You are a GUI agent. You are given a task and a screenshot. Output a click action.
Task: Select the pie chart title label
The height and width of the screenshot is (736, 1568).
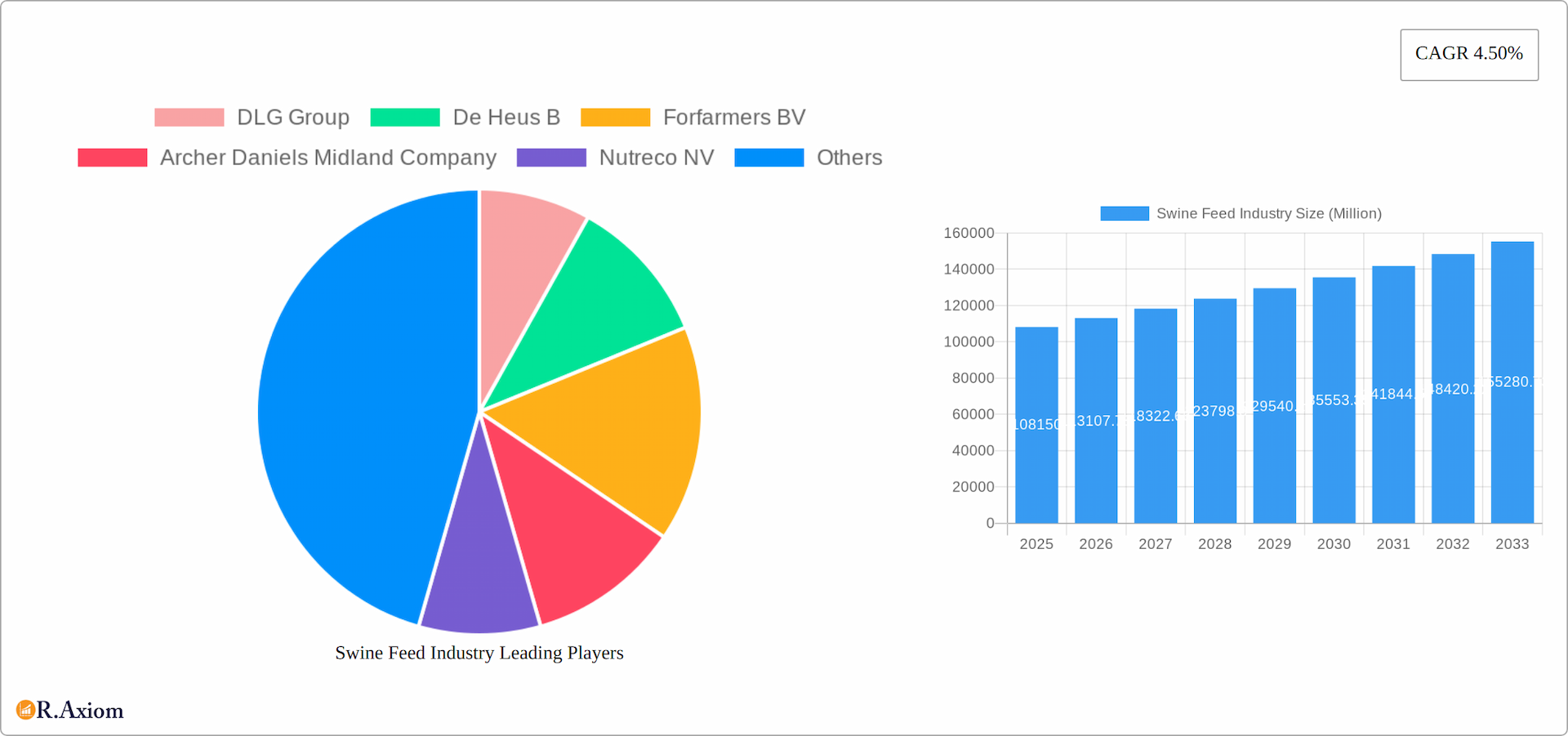(x=479, y=653)
